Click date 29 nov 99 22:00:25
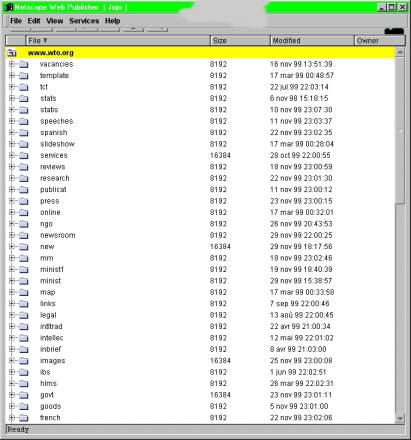This screenshot has width=411, height=440. (x=301, y=235)
